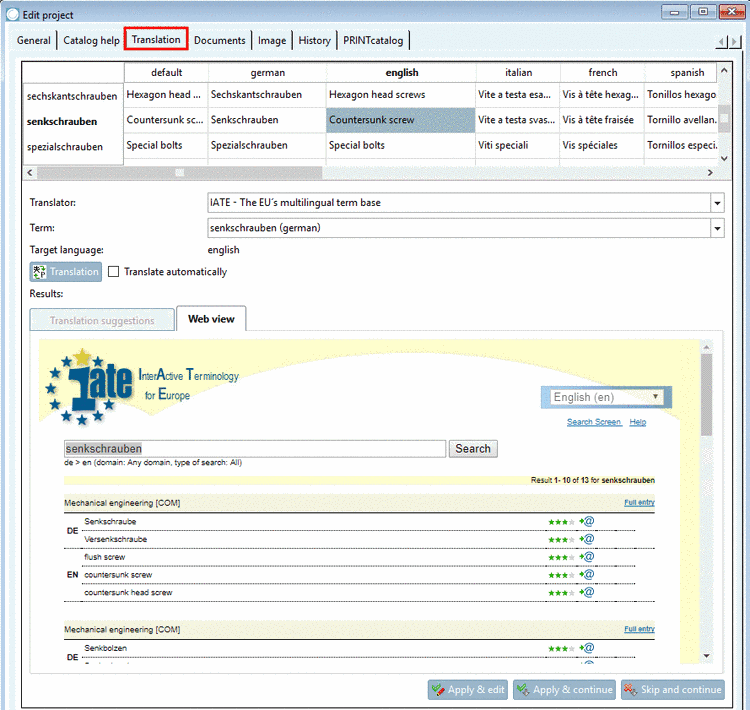
Task: Select the default column header
Action: (166, 73)
